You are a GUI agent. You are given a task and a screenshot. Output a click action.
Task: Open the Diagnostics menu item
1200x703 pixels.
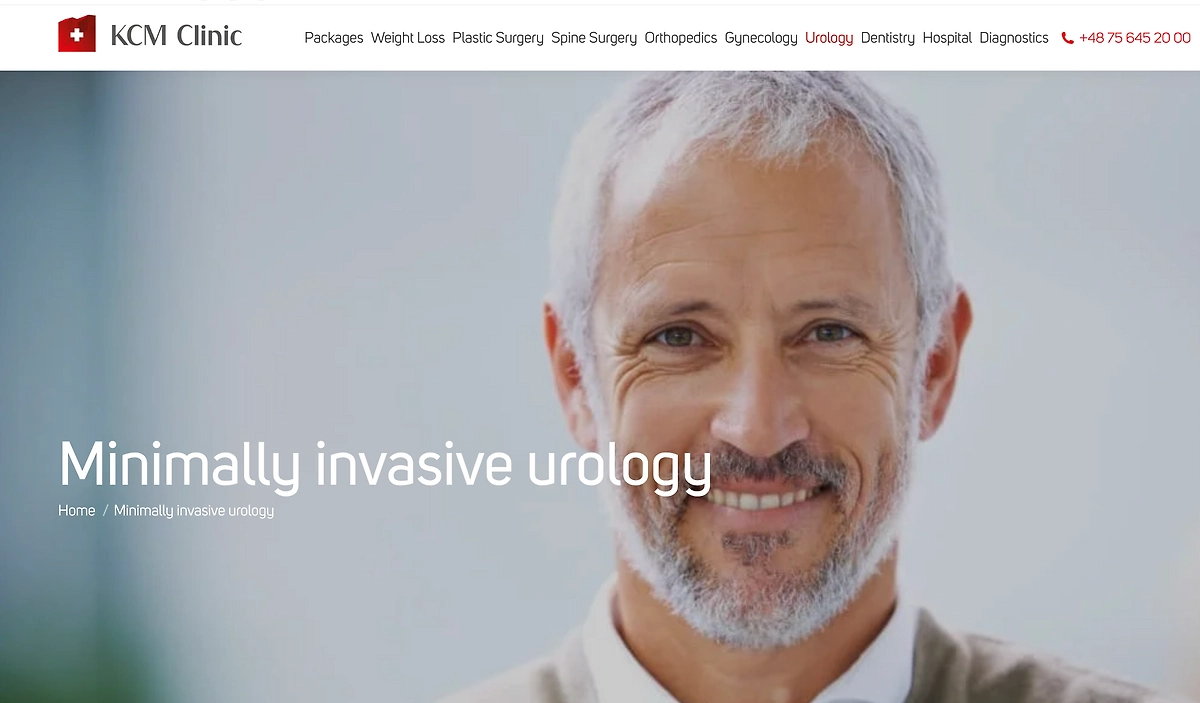point(1014,38)
